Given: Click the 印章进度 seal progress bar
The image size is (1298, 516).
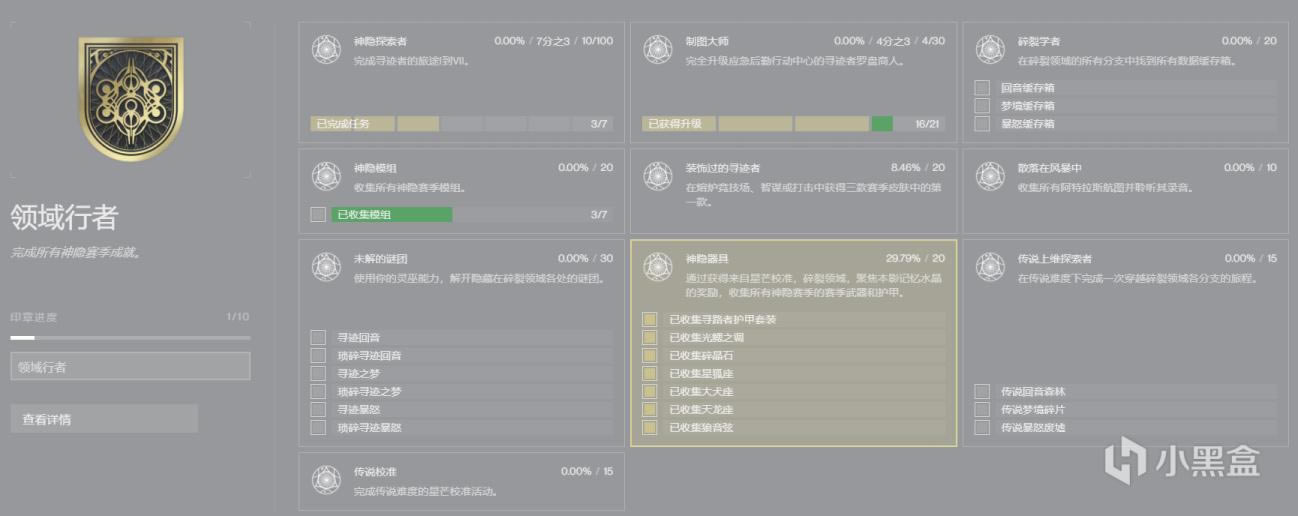Looking at the screenshot, I should pyautogui.click(x=130, y=338).
